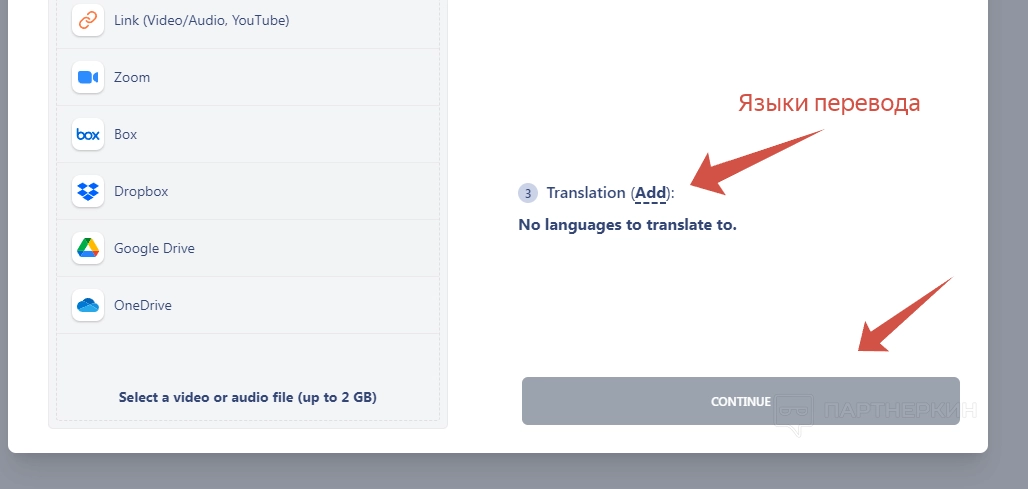Pick the OneDrive text label
Viewport: 1028px width, 489px height.
click(143, 305)
